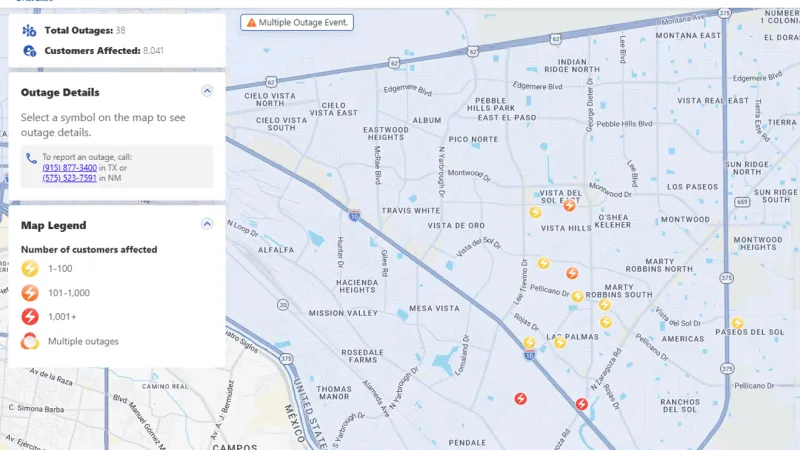Click the "HACIENDA HEIGHTS" map label
The image size is (800, 450).
tap(357, 286)
